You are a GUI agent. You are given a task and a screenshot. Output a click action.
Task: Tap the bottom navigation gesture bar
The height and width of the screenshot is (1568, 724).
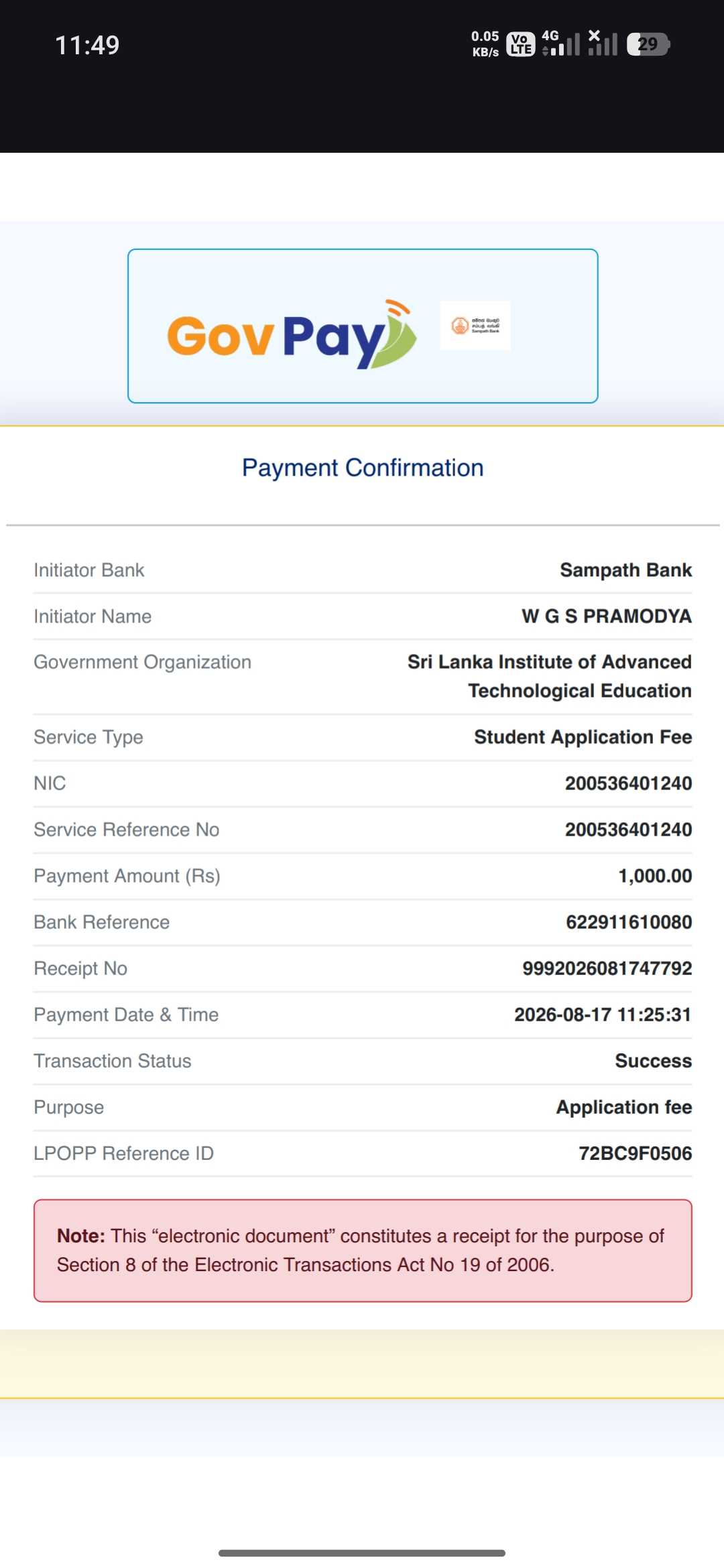[x=362, y=1553]
